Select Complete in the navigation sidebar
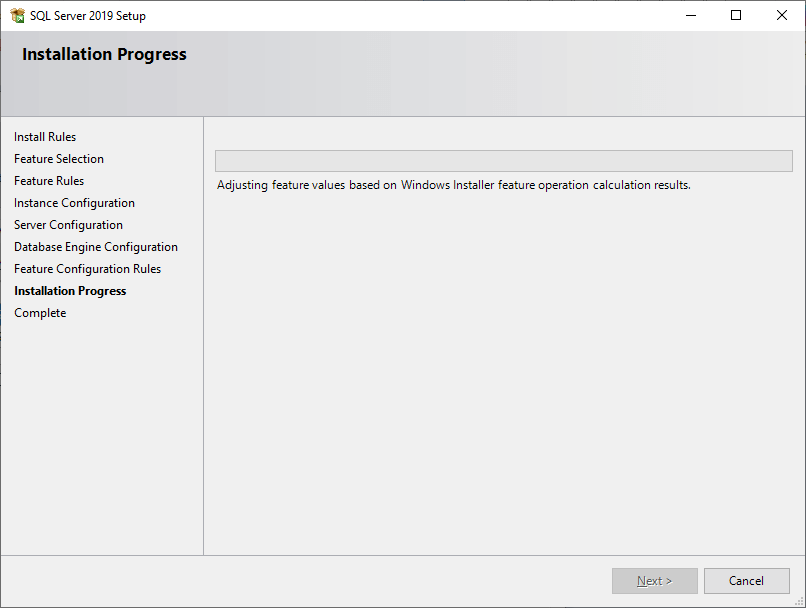 click(x=40, y=312)
